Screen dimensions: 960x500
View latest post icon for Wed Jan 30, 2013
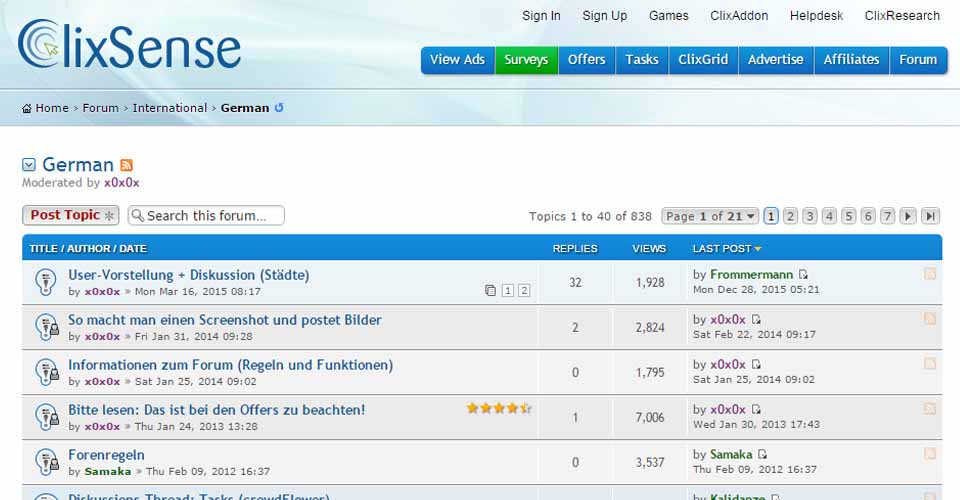[x=756, y=409]
